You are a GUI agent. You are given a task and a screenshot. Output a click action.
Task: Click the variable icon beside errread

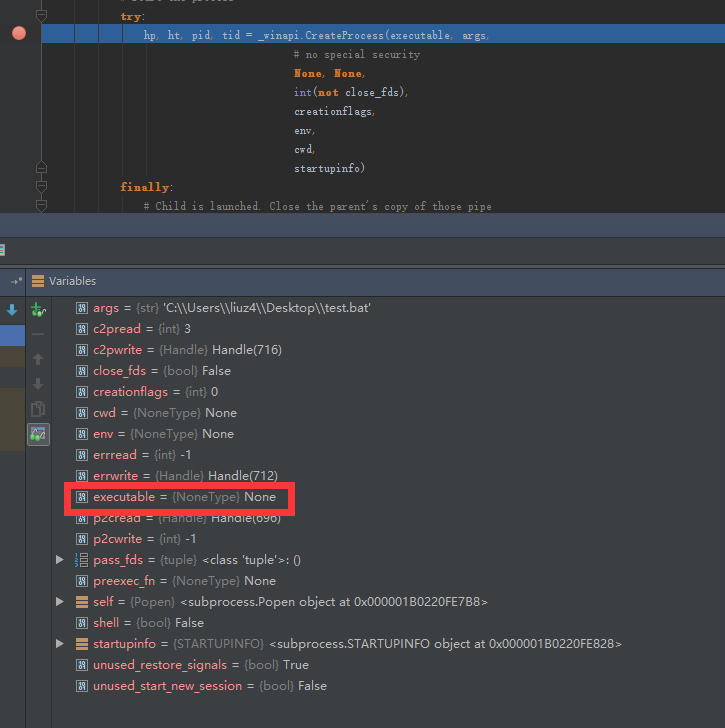pos(82,455)
